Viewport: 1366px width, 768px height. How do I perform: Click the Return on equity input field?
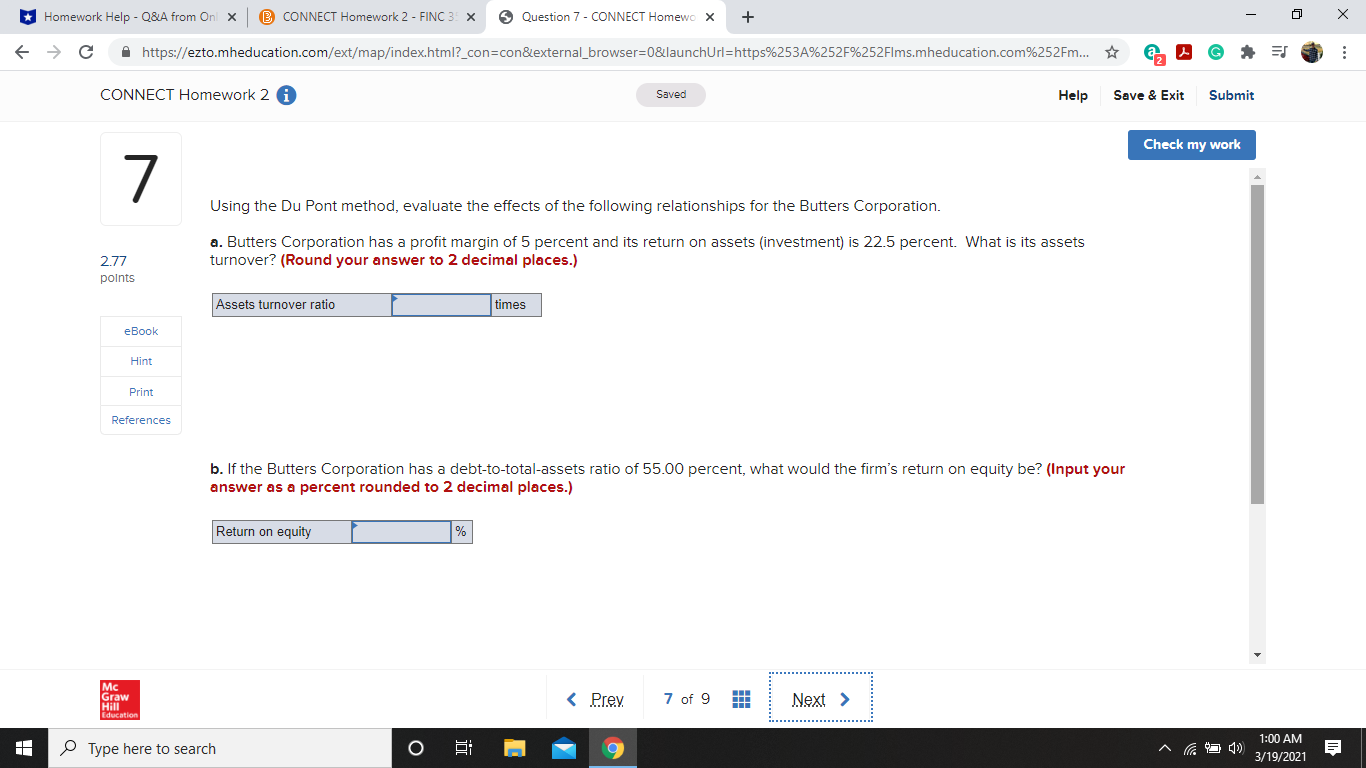click(401, 532)
